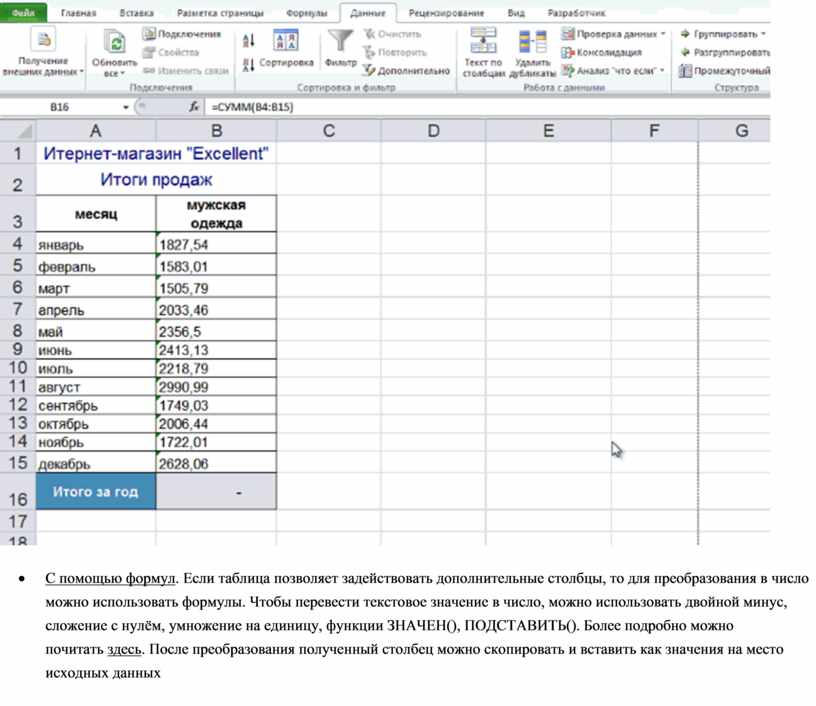This screenshot has height=706, width=816.
Task: Switch to the Рецензирование tab
Action: click(x=447, y=14)
